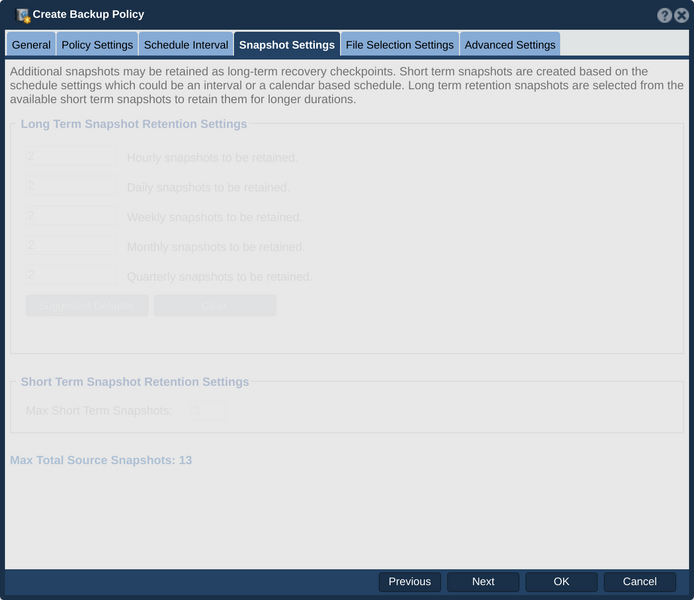Click the Suggested Defaults button
Viewport: 694px width, 600px height.
pyautogui.click(x=87, y=305)
